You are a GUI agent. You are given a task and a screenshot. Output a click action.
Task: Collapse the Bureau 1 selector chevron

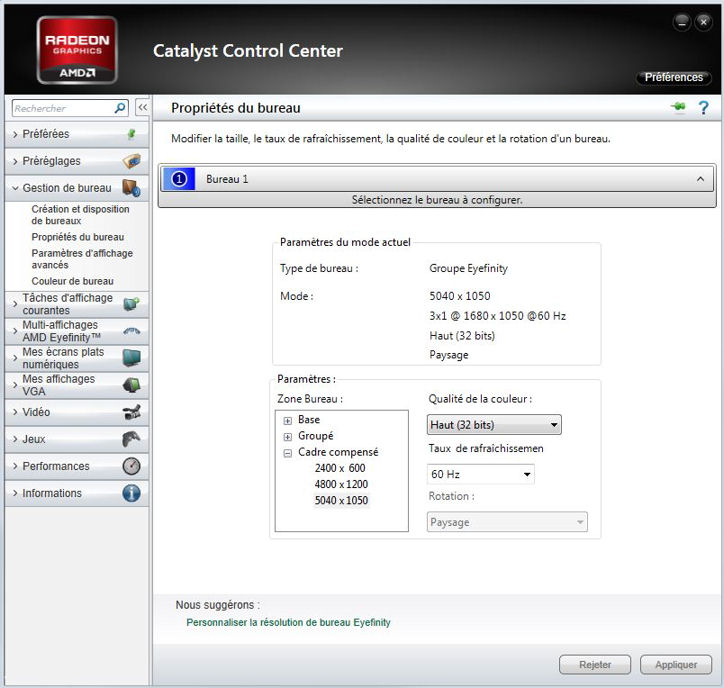700,179
